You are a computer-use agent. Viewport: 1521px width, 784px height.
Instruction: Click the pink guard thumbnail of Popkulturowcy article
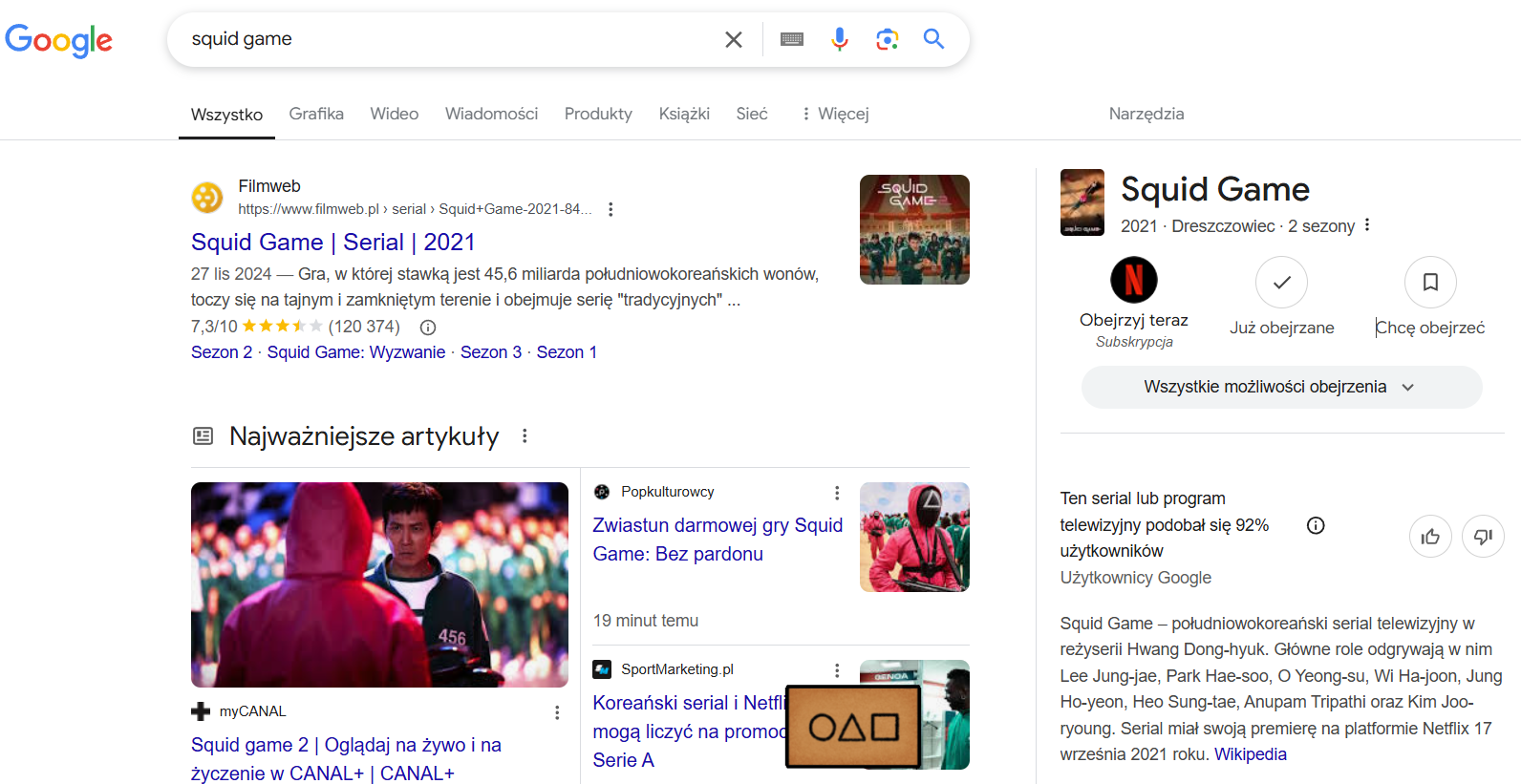coord(914,537)
